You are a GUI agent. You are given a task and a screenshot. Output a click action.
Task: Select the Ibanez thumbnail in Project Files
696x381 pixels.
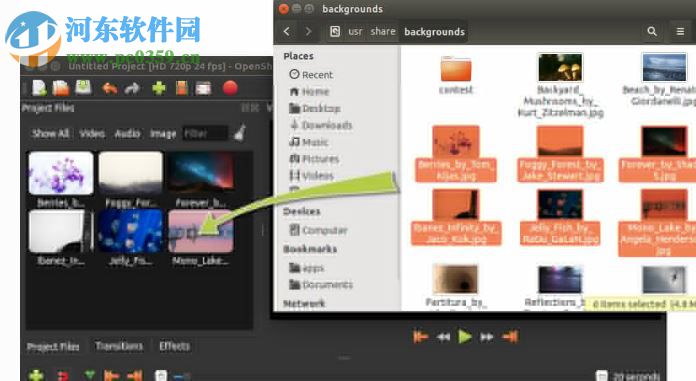pyautogui.click(x=61, y=231)
